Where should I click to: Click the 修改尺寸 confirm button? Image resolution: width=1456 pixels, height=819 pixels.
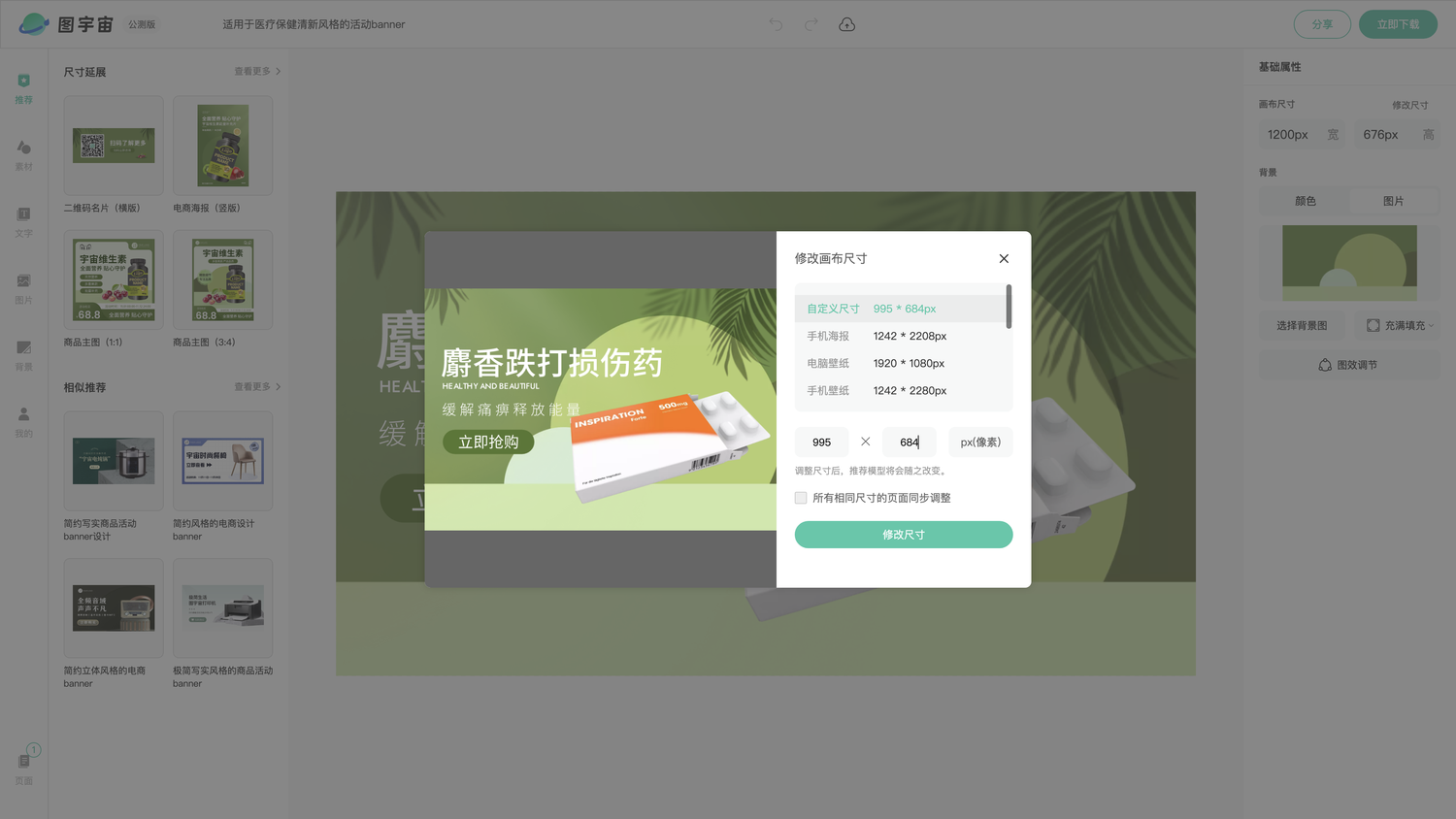[904, 535]
